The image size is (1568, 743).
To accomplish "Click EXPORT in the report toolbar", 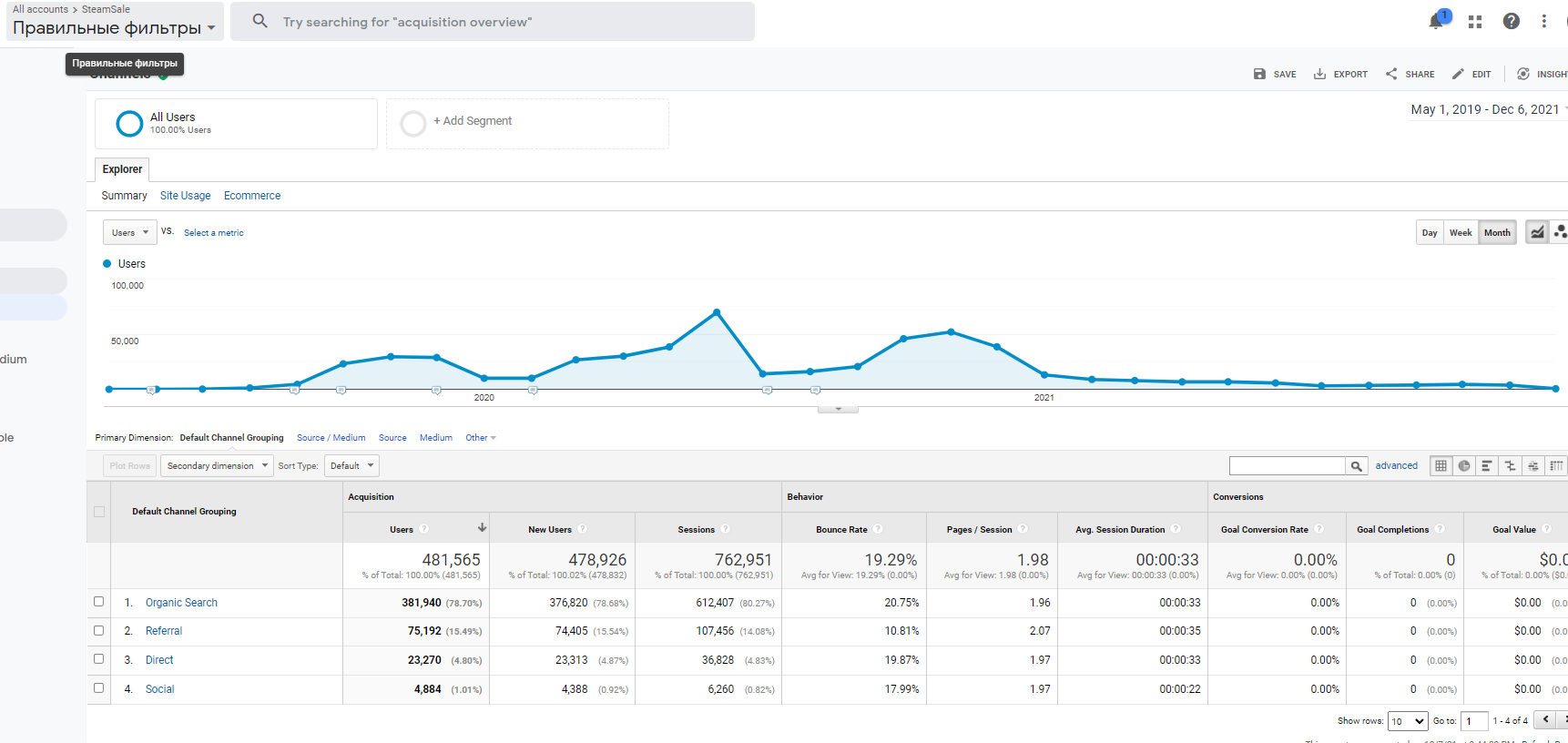I will [1340, 74].
